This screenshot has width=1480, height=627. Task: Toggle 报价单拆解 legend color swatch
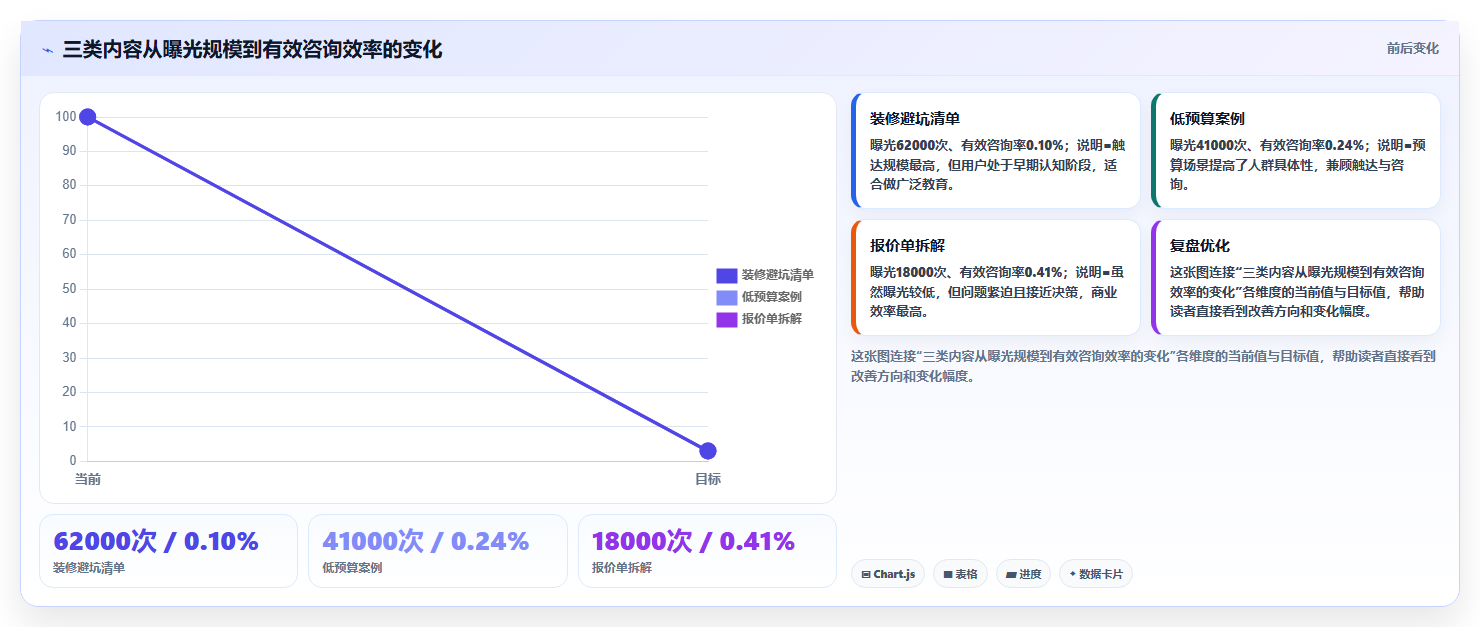coord(726,319)
